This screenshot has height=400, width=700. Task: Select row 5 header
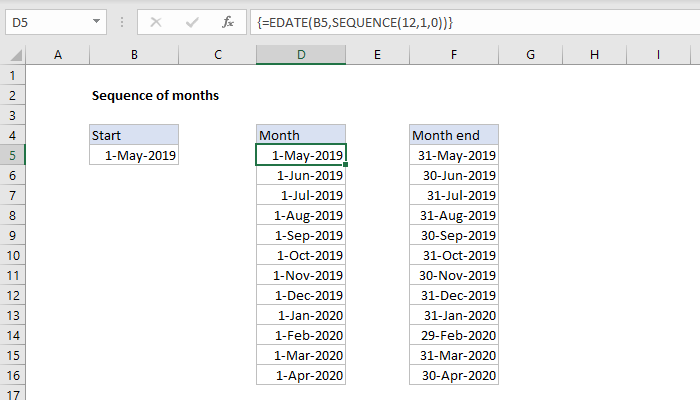point(13,155)
